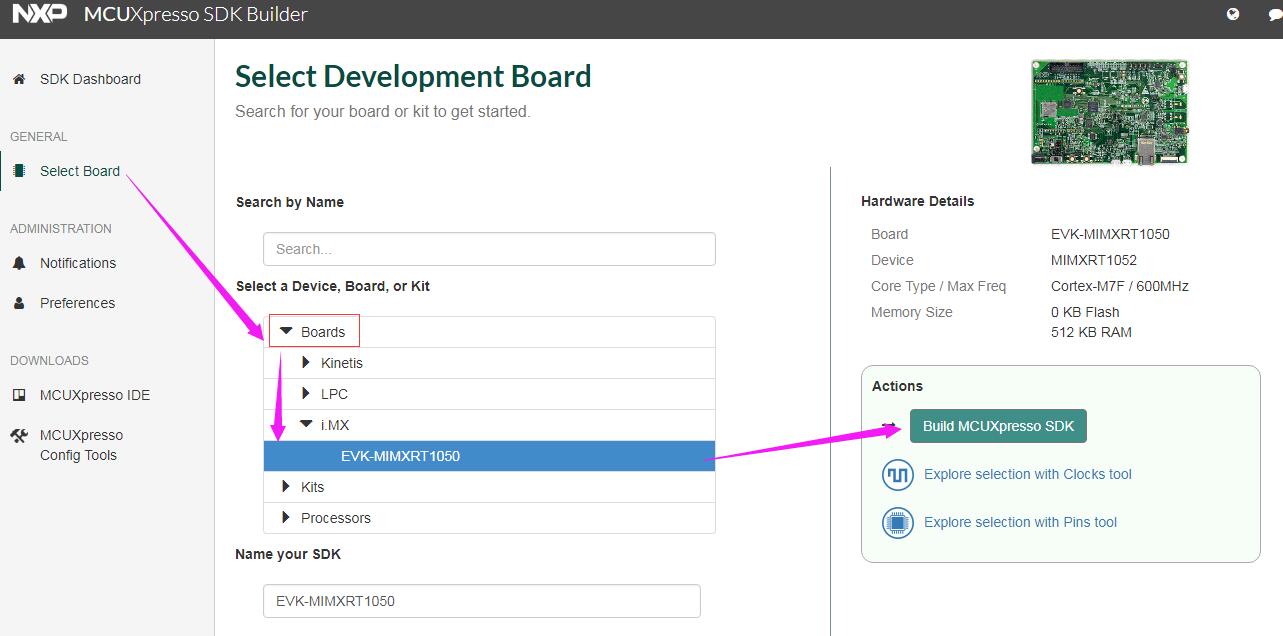Click the NXP logo in the header

click(40, 14)
